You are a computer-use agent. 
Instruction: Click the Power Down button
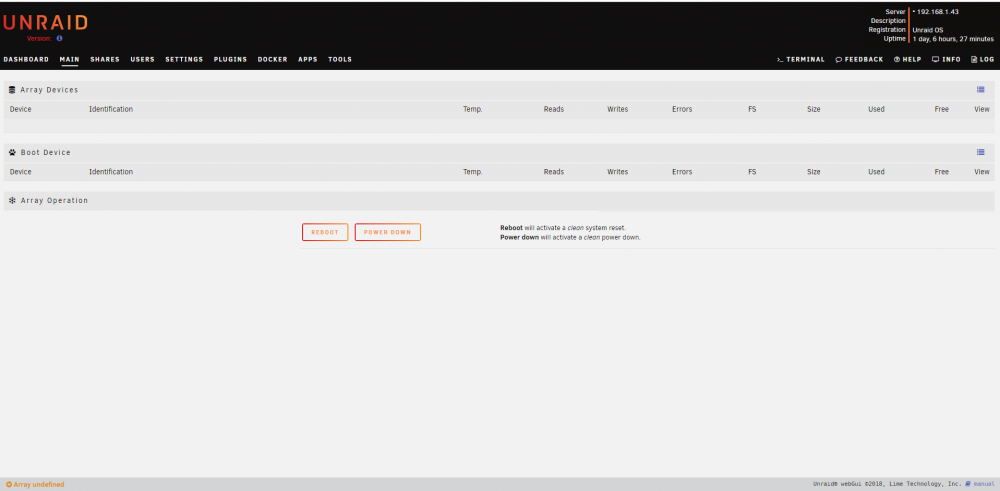[x=388, y=232]
